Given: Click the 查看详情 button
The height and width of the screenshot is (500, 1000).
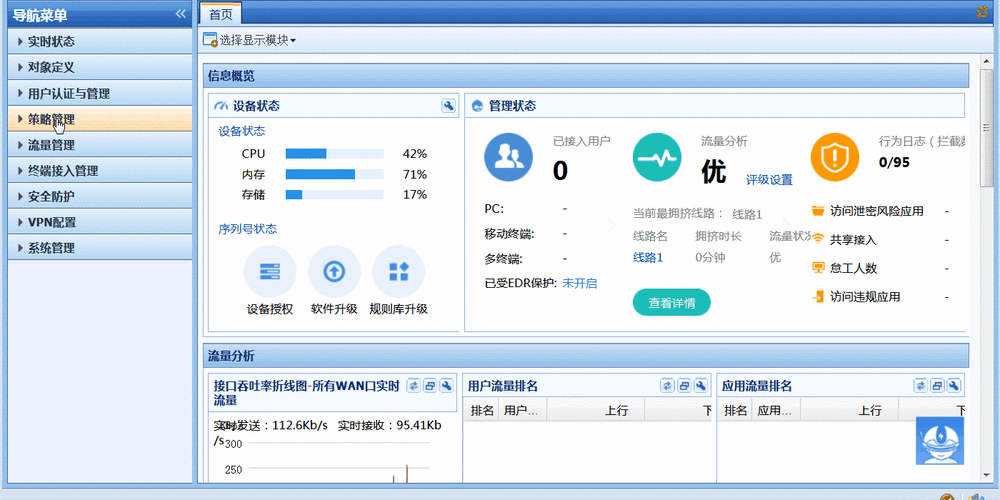Looking at the screenshot, I should (671, 303).
